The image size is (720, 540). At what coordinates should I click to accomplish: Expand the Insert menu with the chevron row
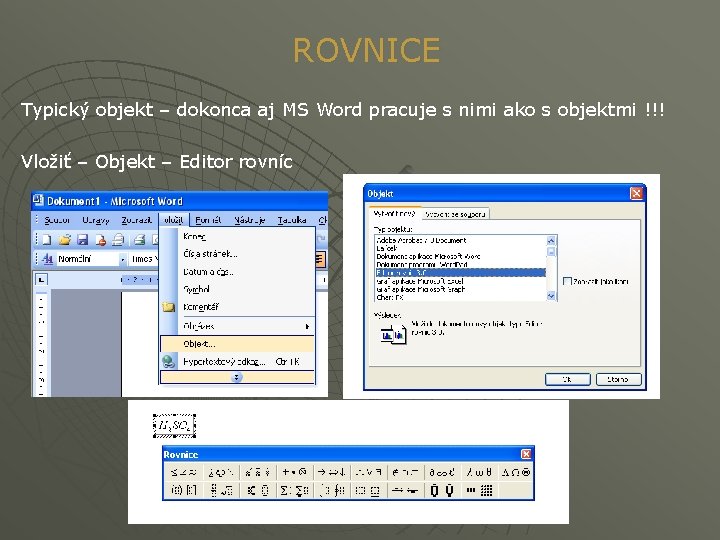point(237,377)
